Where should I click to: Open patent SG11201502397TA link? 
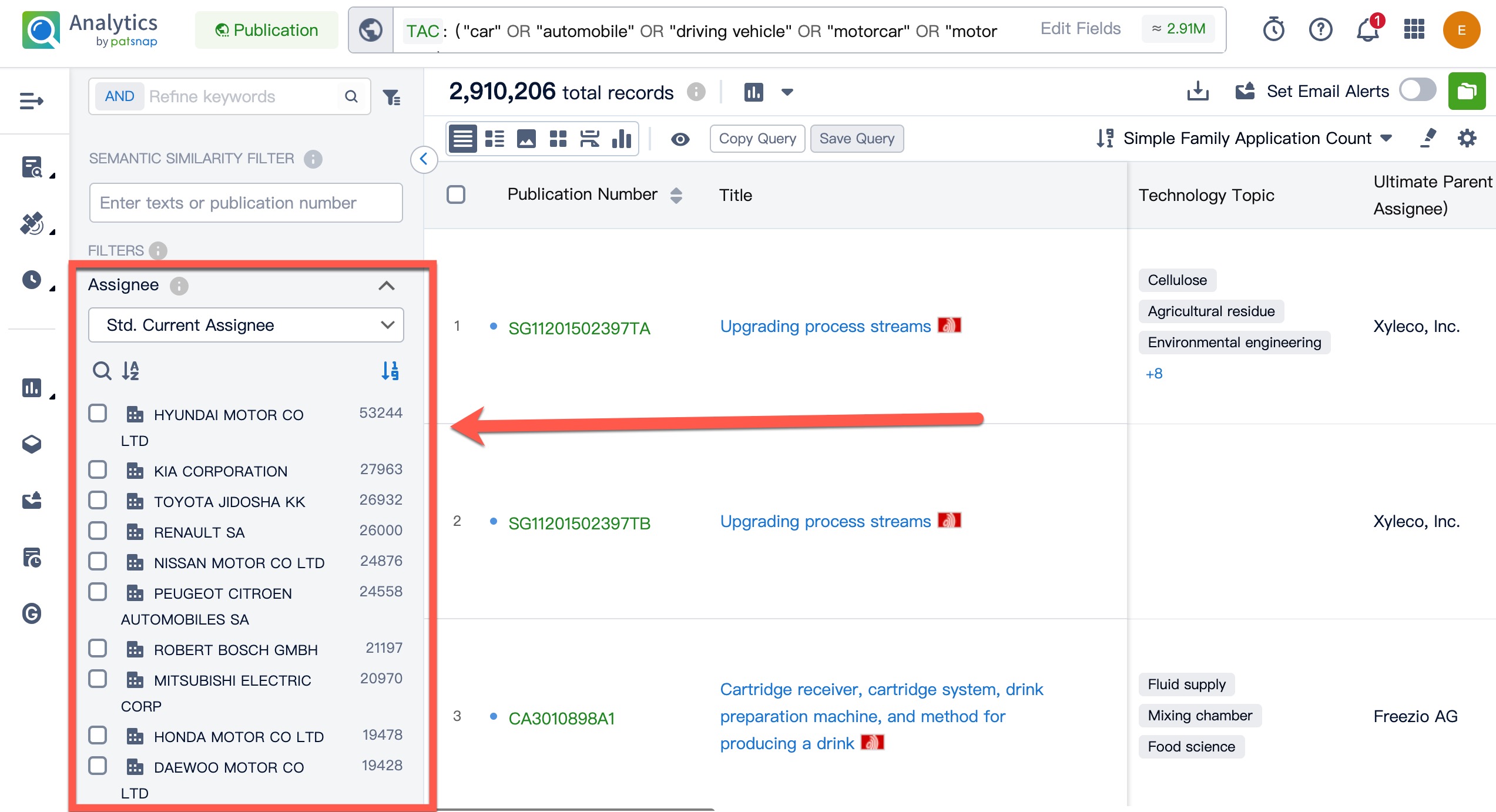point(579,328)
